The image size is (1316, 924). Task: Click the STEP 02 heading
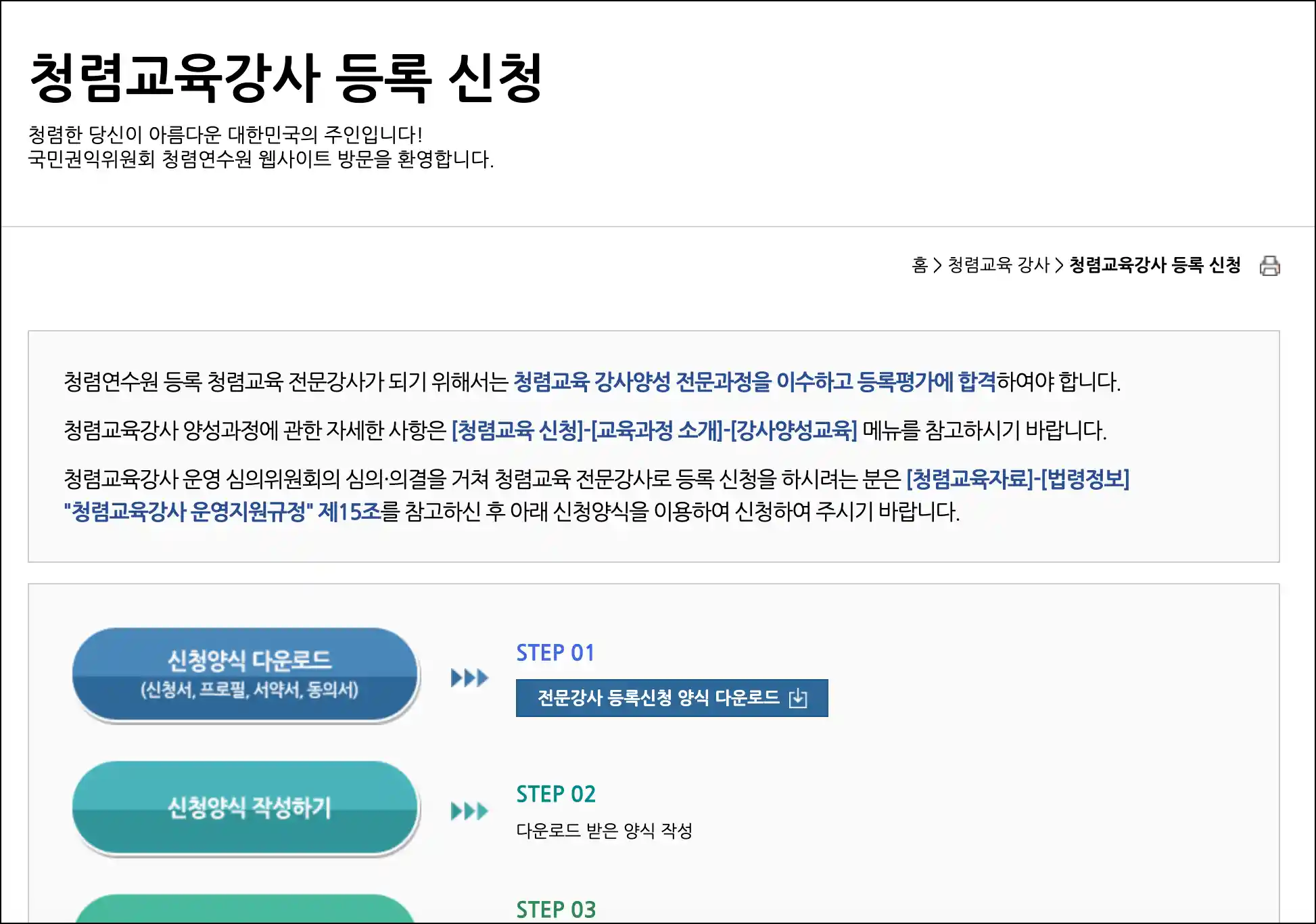pyautogui.click(x=556, y=794)
